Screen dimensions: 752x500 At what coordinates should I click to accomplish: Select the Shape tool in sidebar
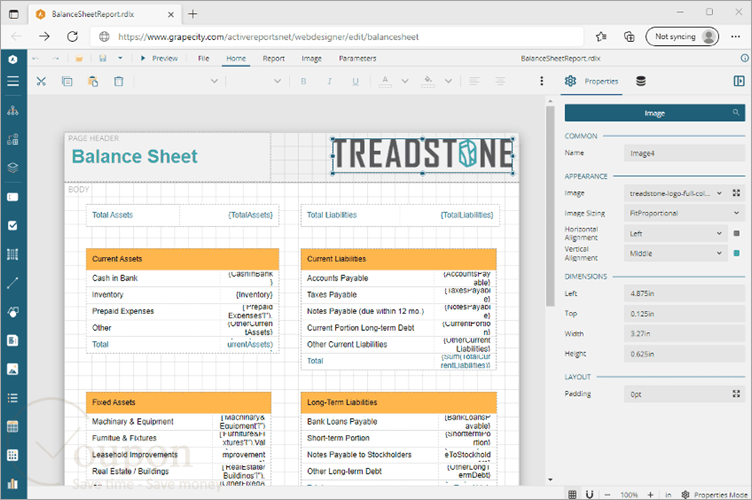(x=13, y=312)
